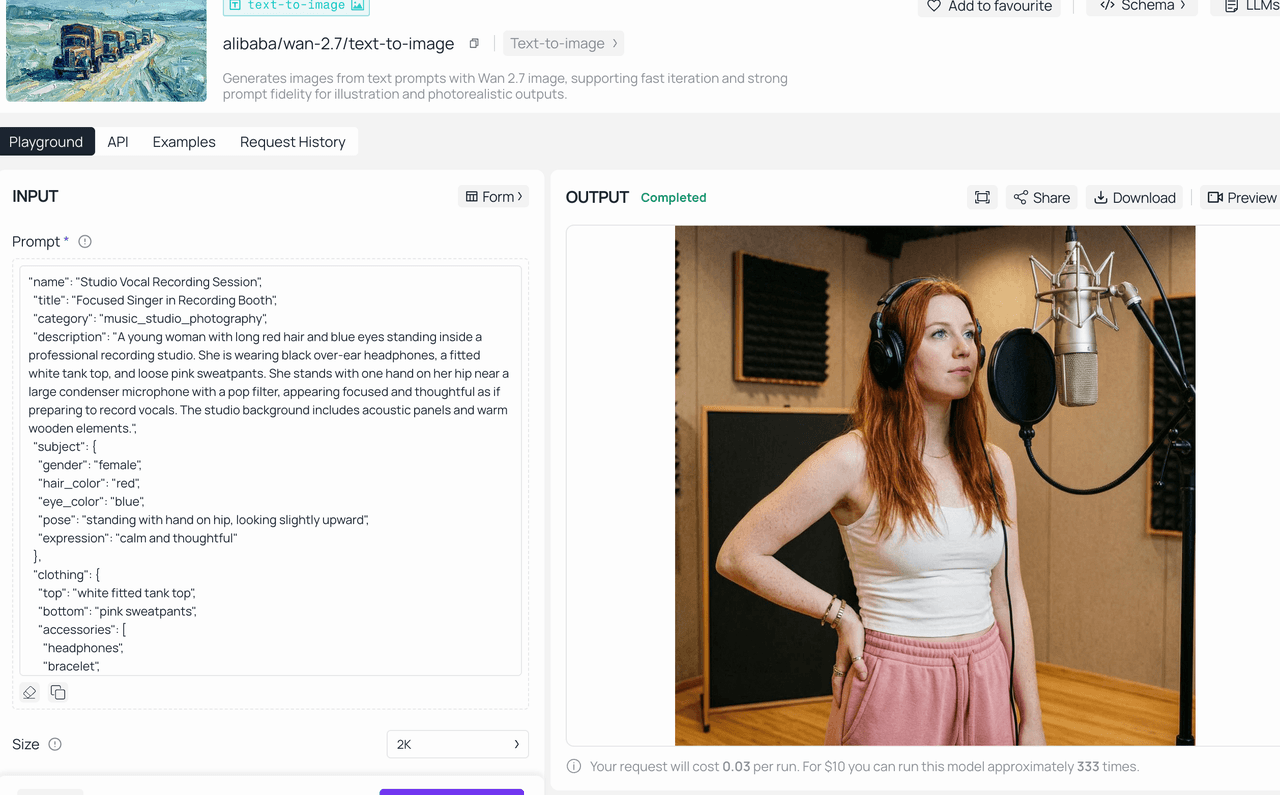Image resolution: width=1280 pixels, height=795 pixels.
Task: Open fullscreen view of output image
Action: [x=982, y=197]
